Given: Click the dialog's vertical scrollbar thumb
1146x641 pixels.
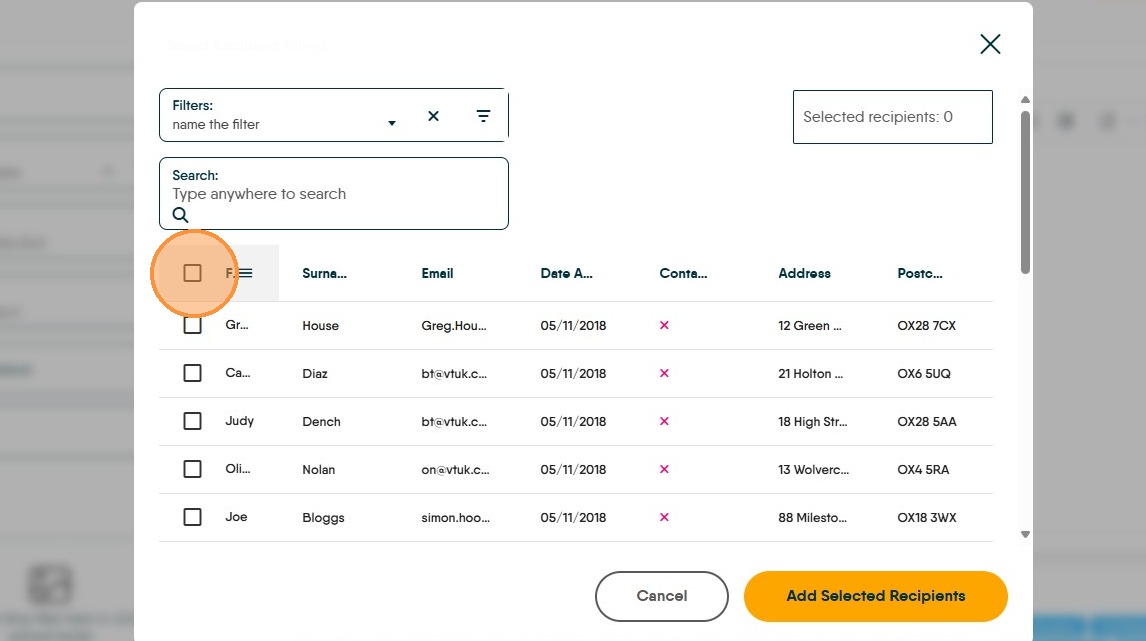Looking at the screenshot, I should (1025, 190).
